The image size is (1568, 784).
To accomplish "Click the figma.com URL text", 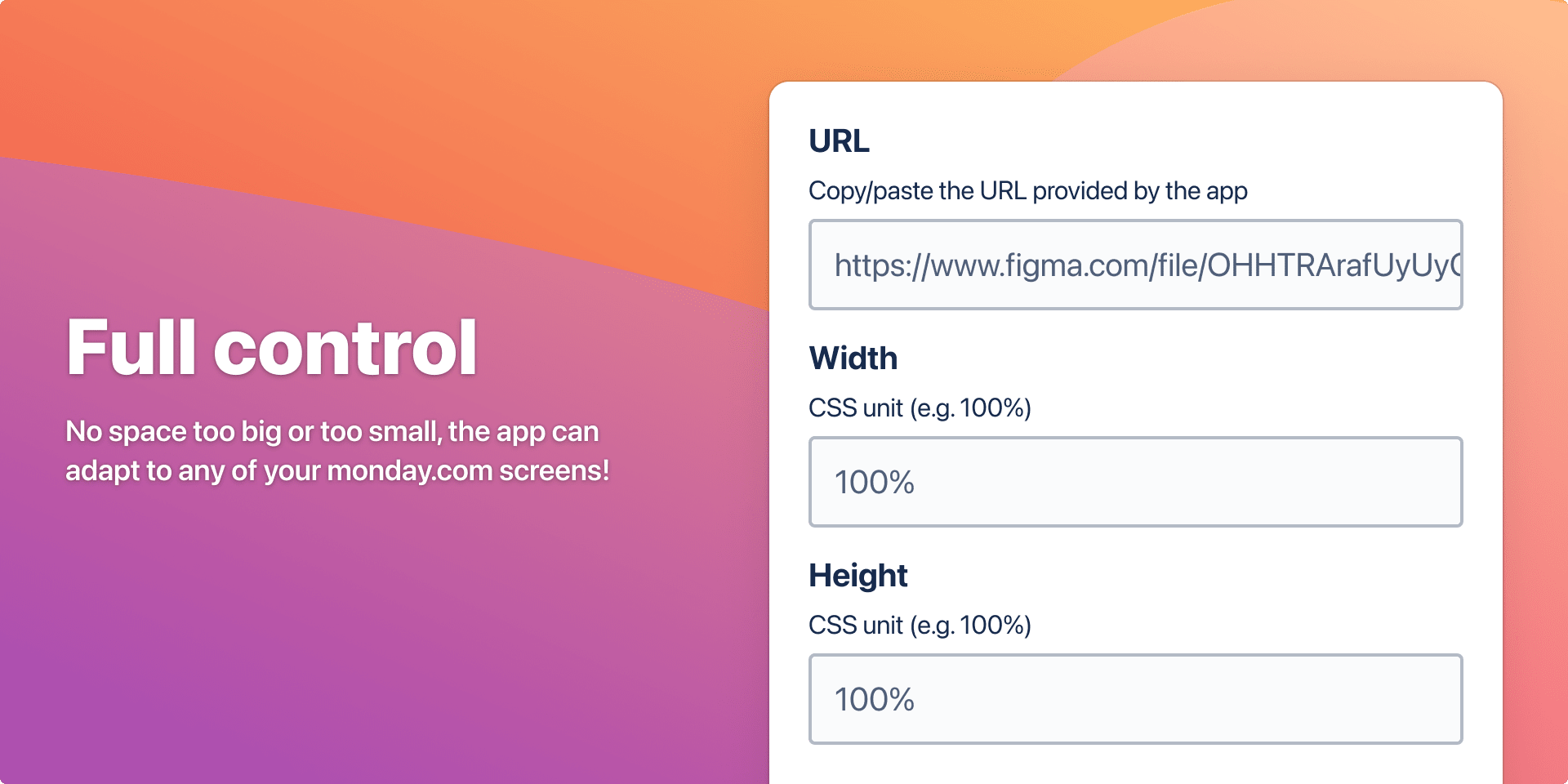I will click(1147, 265).
